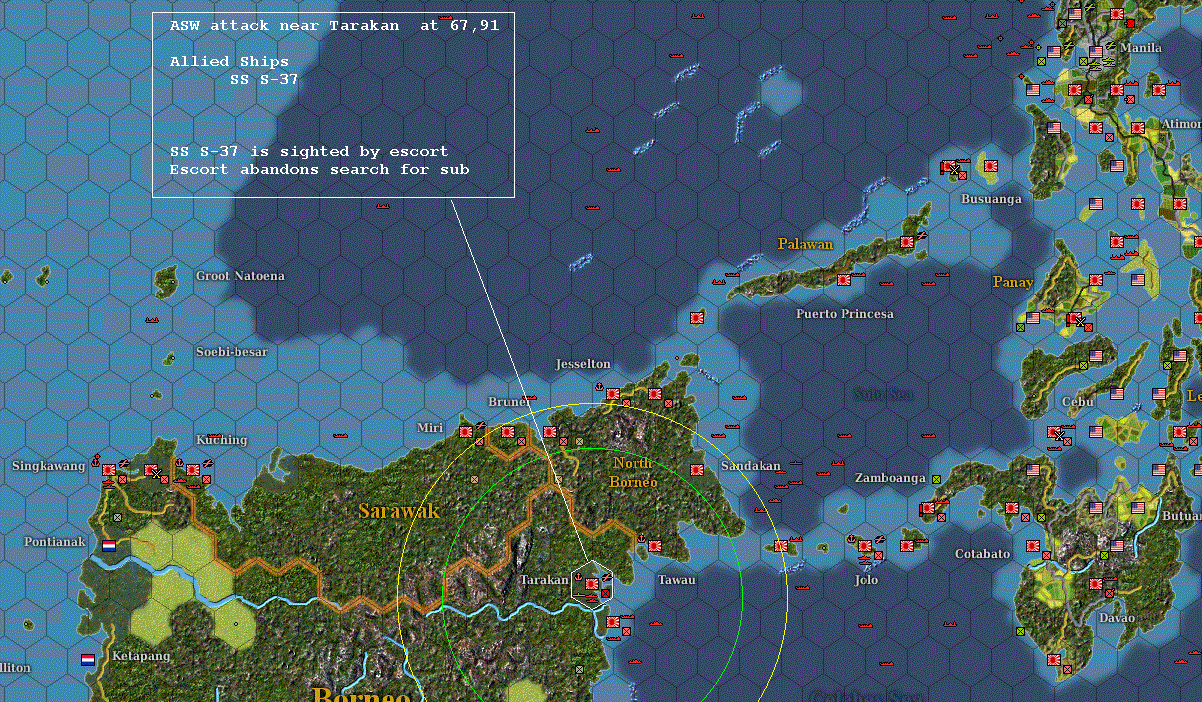
Task: Select the Japanese flag on Busuanga island
Action: click(x=991, y=166)
